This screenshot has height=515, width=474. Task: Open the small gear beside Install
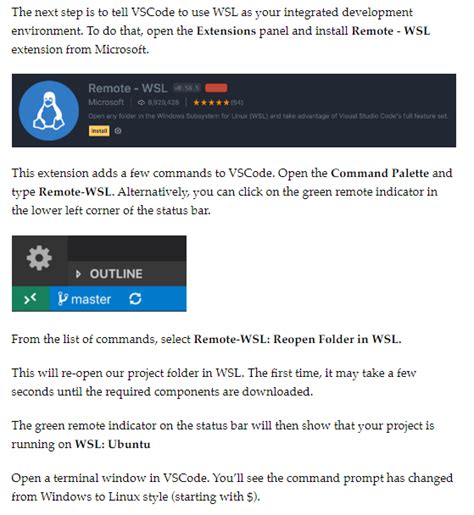(118, 131)
